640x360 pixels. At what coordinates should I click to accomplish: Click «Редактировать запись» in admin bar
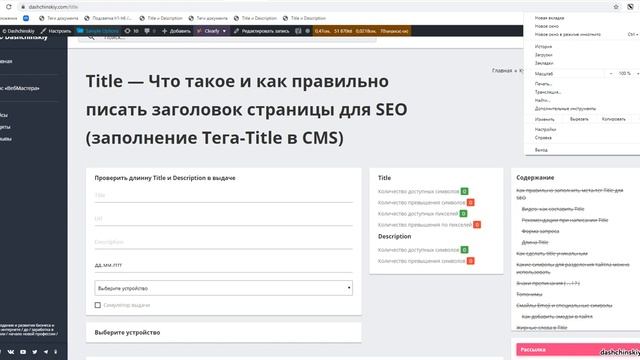click(261, 31)
